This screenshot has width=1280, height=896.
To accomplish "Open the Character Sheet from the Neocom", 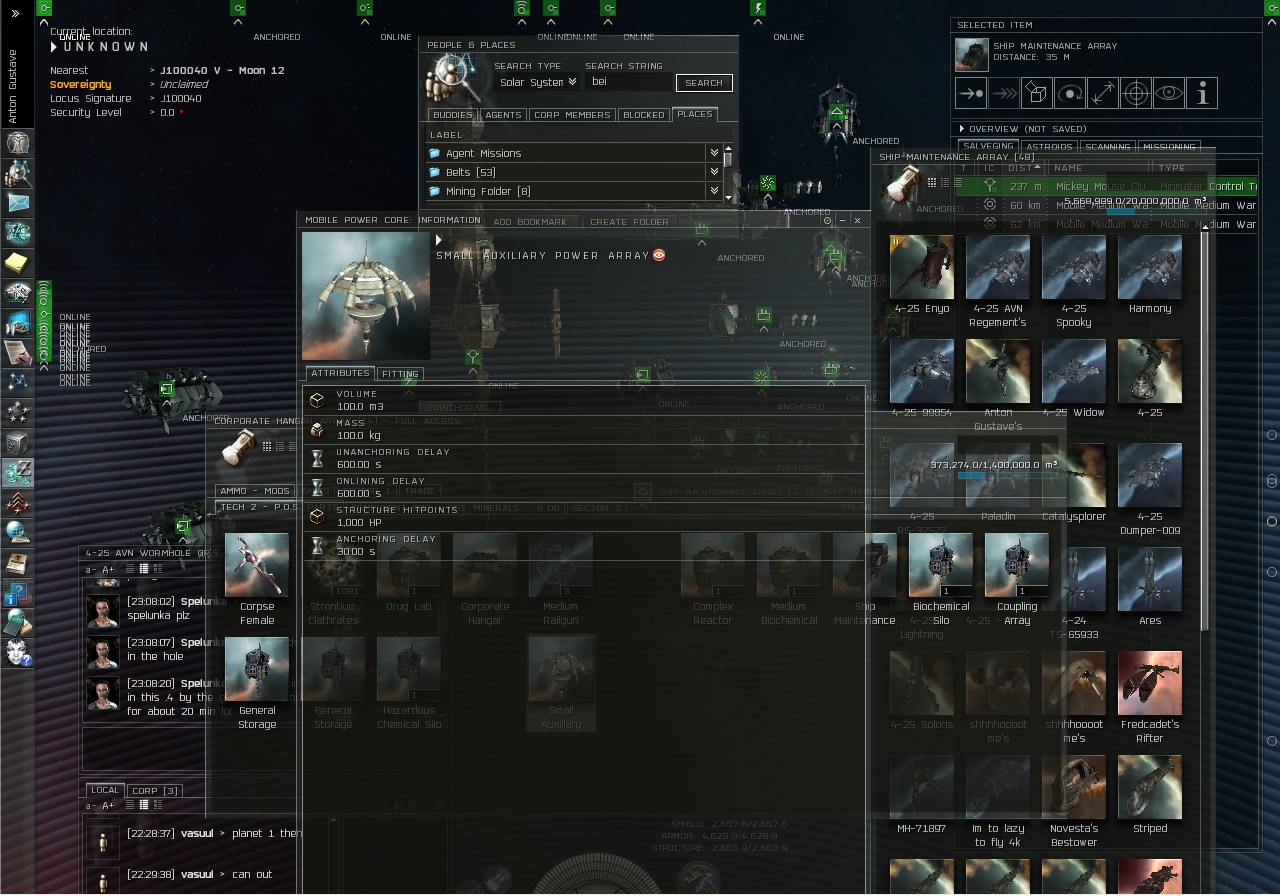I will tap(17, 142).
